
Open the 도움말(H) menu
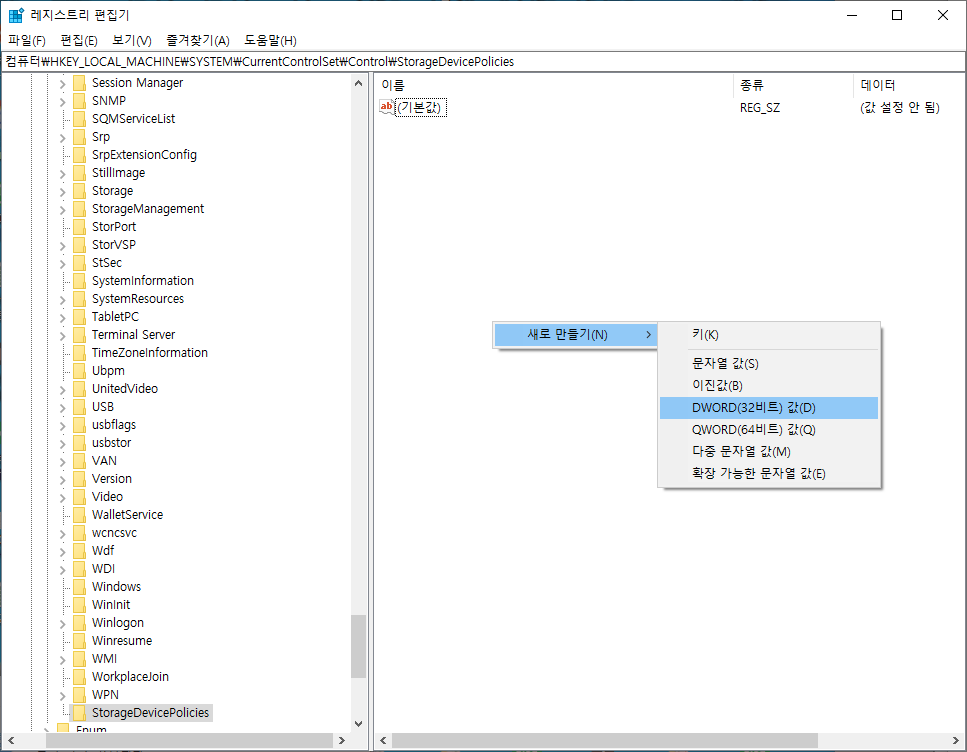tap(270, 41)
